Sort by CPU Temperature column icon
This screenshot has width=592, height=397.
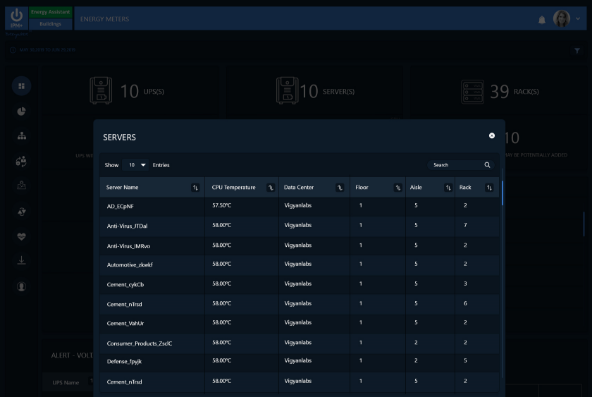(270, 188)
